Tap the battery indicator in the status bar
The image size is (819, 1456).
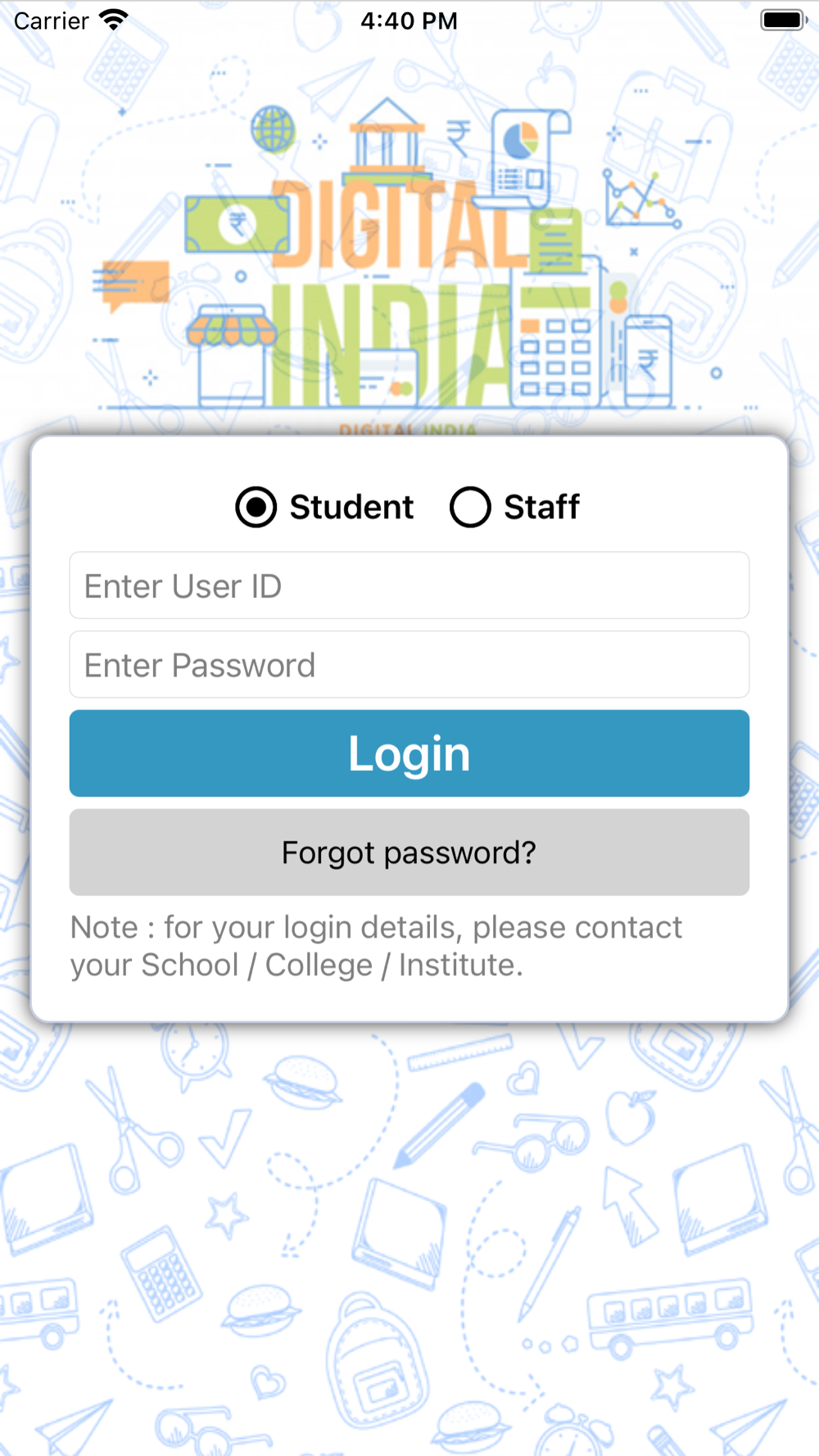(784, 20)
